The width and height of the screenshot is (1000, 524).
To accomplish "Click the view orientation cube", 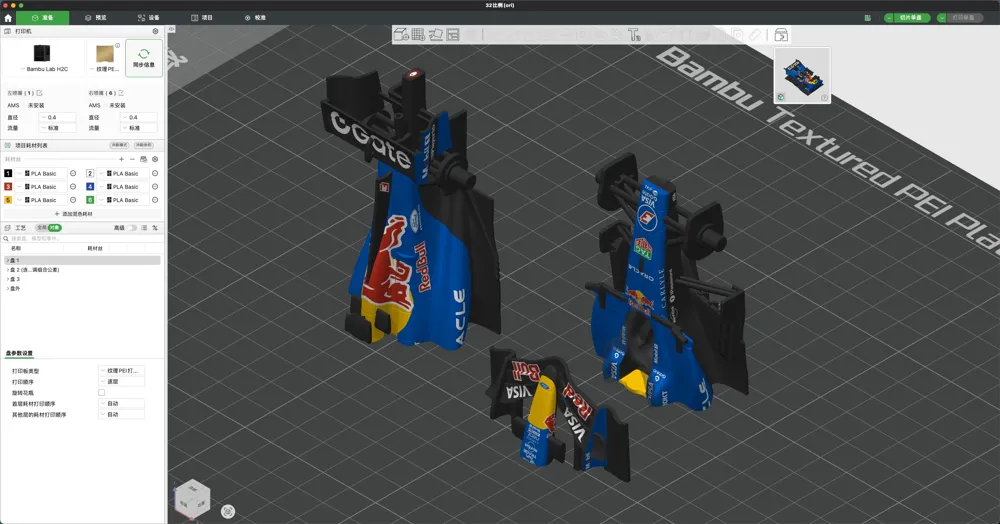I will pyautogui.click(x=192, y=498).
